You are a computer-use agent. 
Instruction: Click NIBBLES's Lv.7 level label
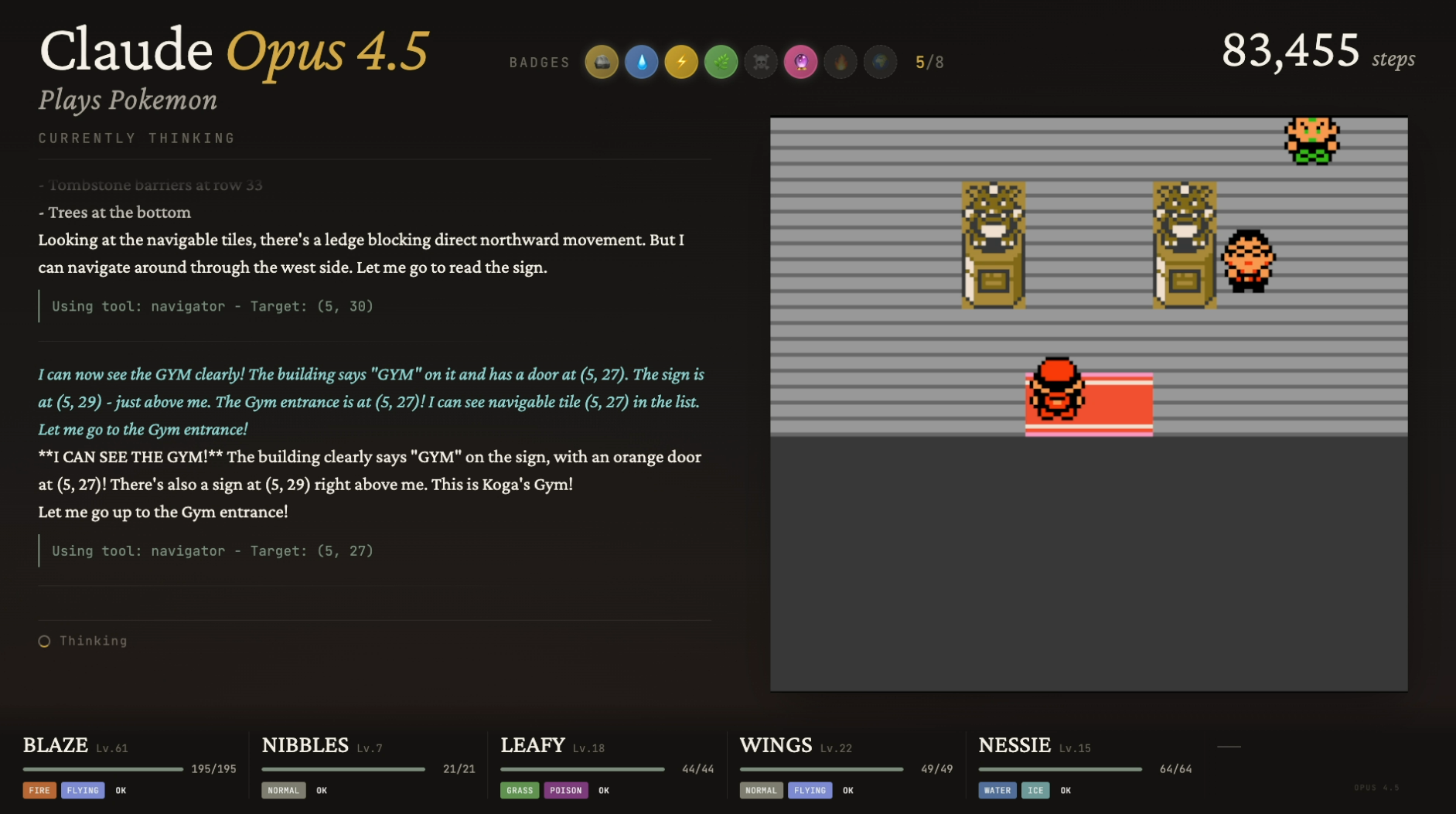(370, 748)
